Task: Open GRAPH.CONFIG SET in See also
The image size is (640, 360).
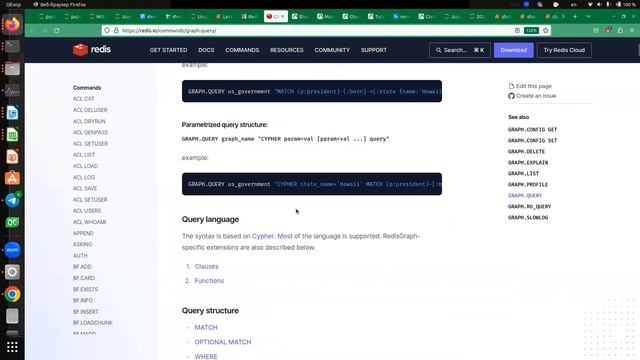Action: click(x=532, y=140)
